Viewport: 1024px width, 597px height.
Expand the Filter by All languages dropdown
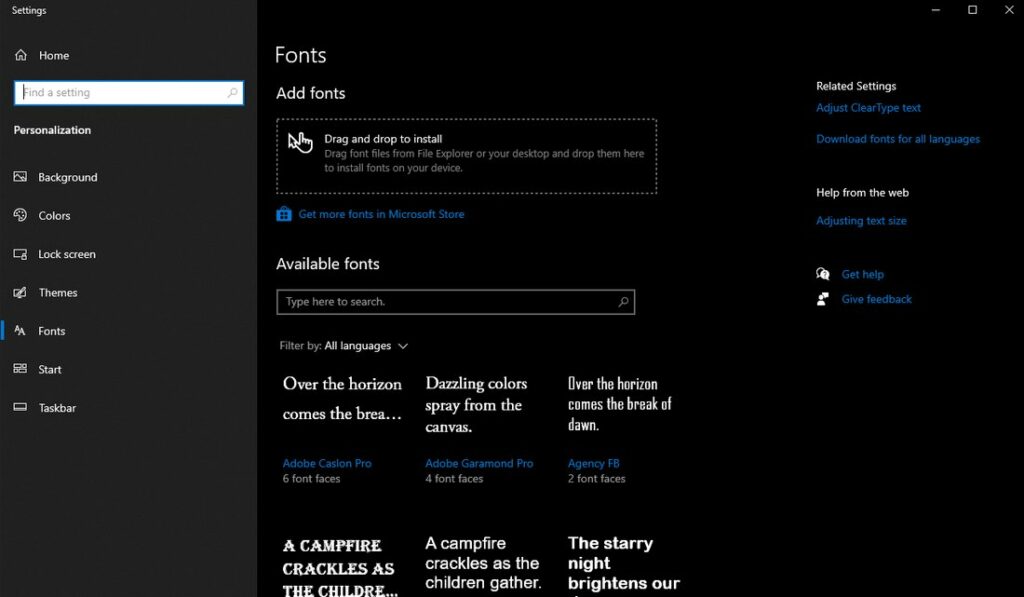pos(403,345)
